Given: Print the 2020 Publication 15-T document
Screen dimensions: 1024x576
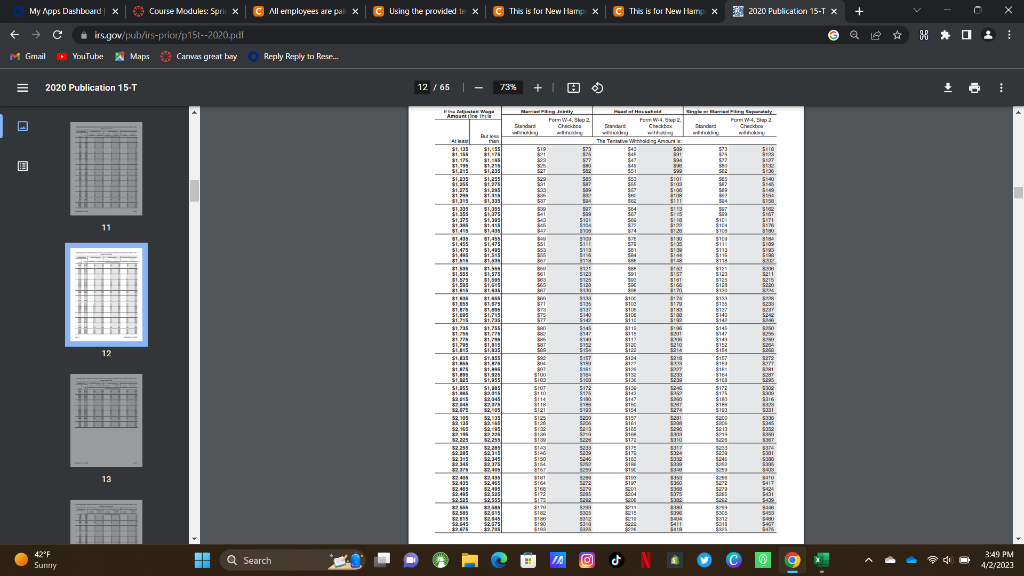Looking at the screenshot, I should tap(974, 87).
